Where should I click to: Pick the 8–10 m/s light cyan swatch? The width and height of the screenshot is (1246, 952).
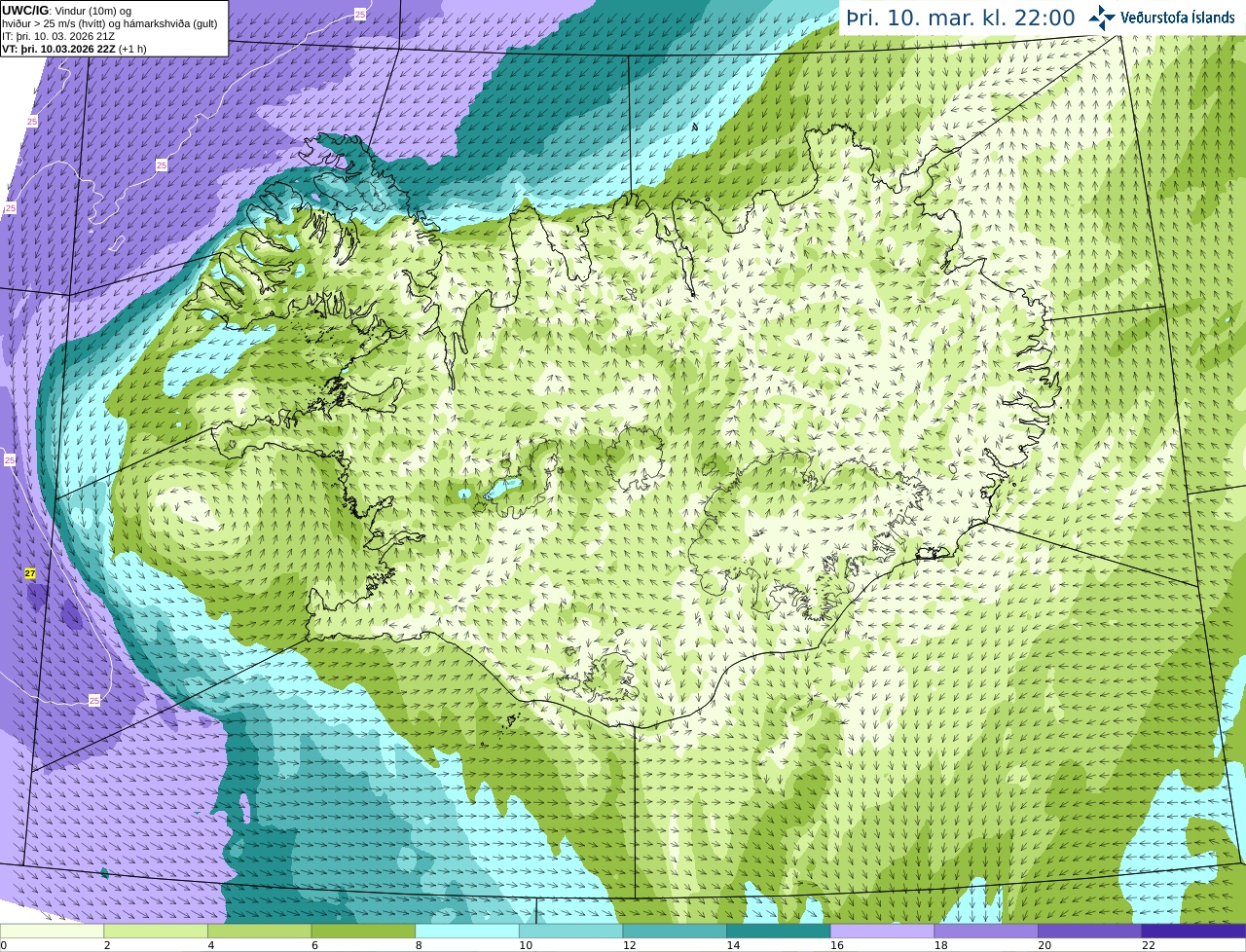[467, 931]
